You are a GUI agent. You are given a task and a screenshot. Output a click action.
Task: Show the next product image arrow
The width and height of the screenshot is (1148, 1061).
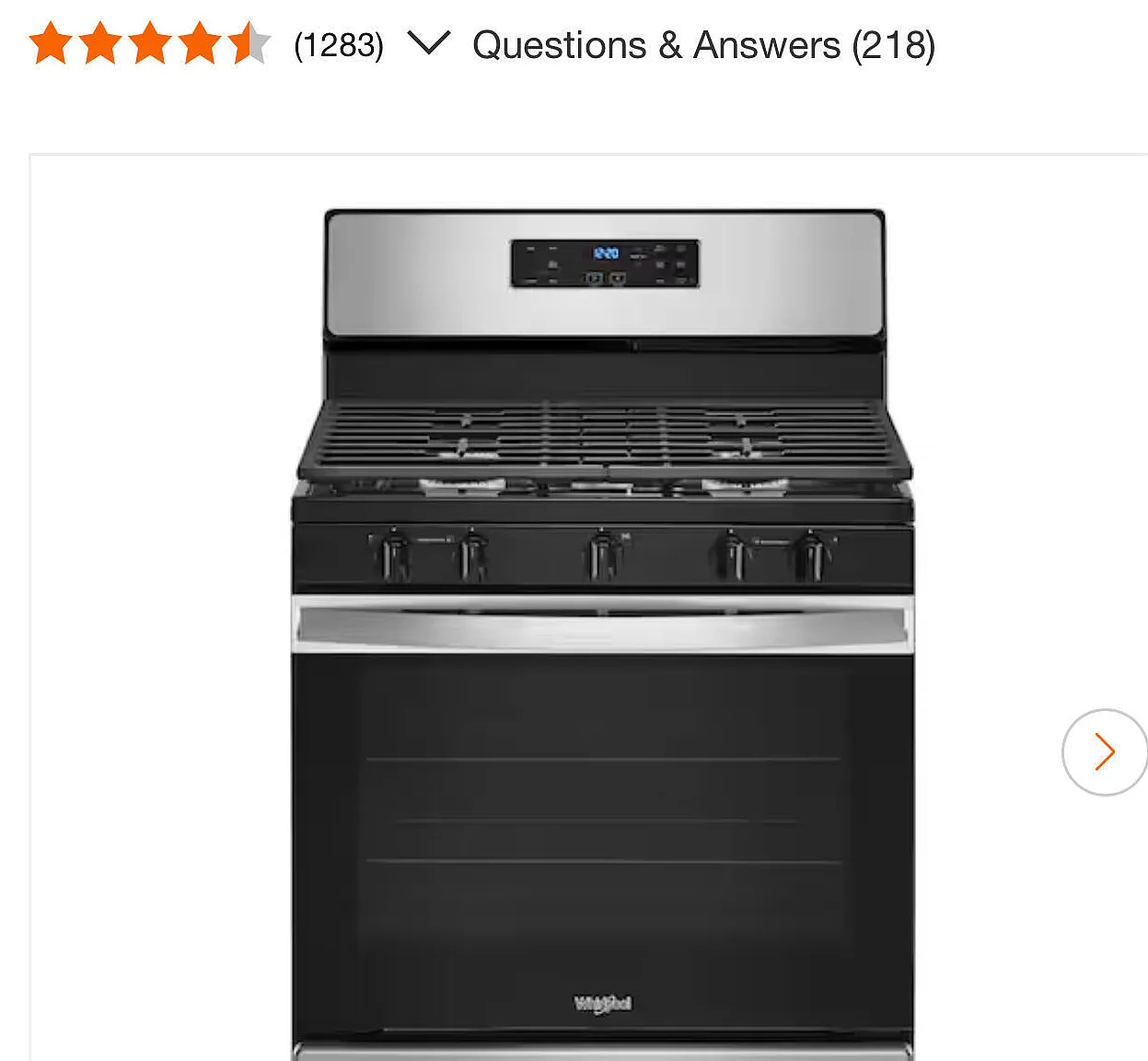(1105, 752)
